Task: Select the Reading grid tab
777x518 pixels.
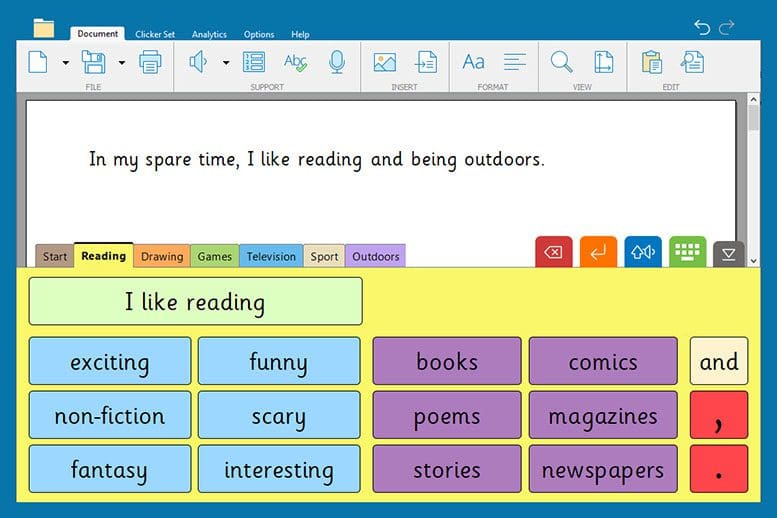Action: 104,255
